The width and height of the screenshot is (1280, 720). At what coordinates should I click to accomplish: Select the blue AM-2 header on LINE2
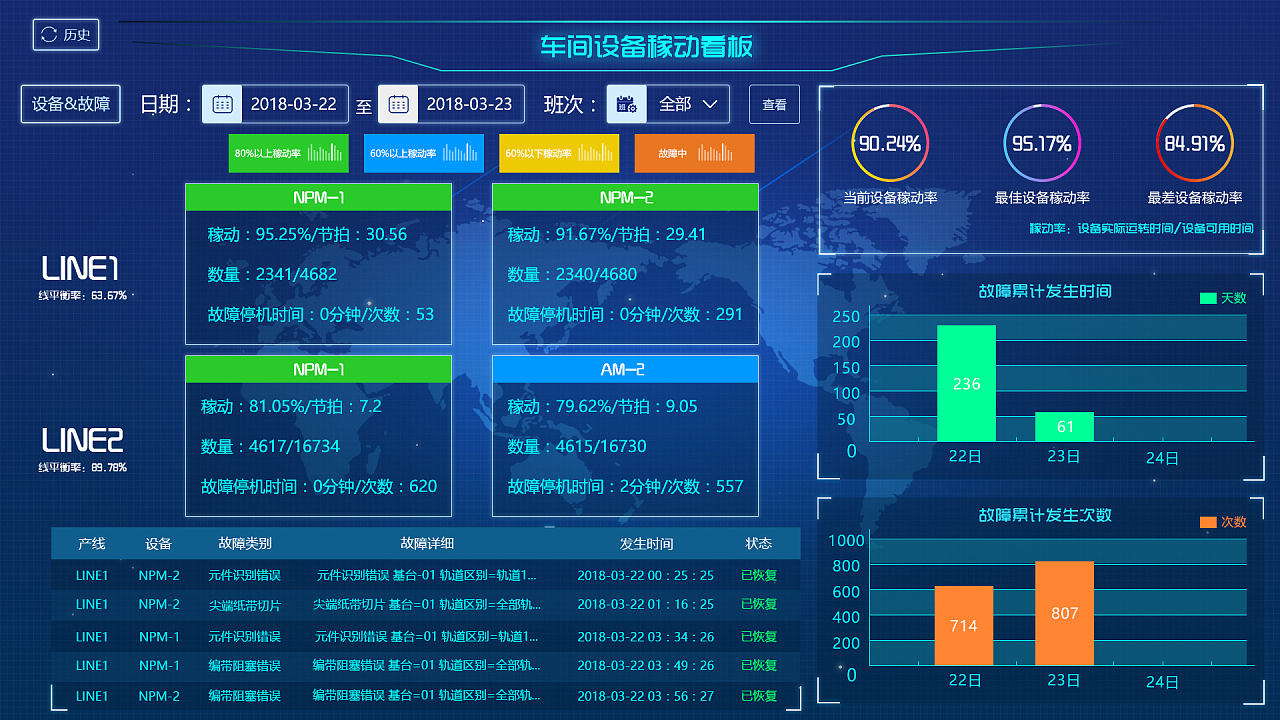click(625, 369)
